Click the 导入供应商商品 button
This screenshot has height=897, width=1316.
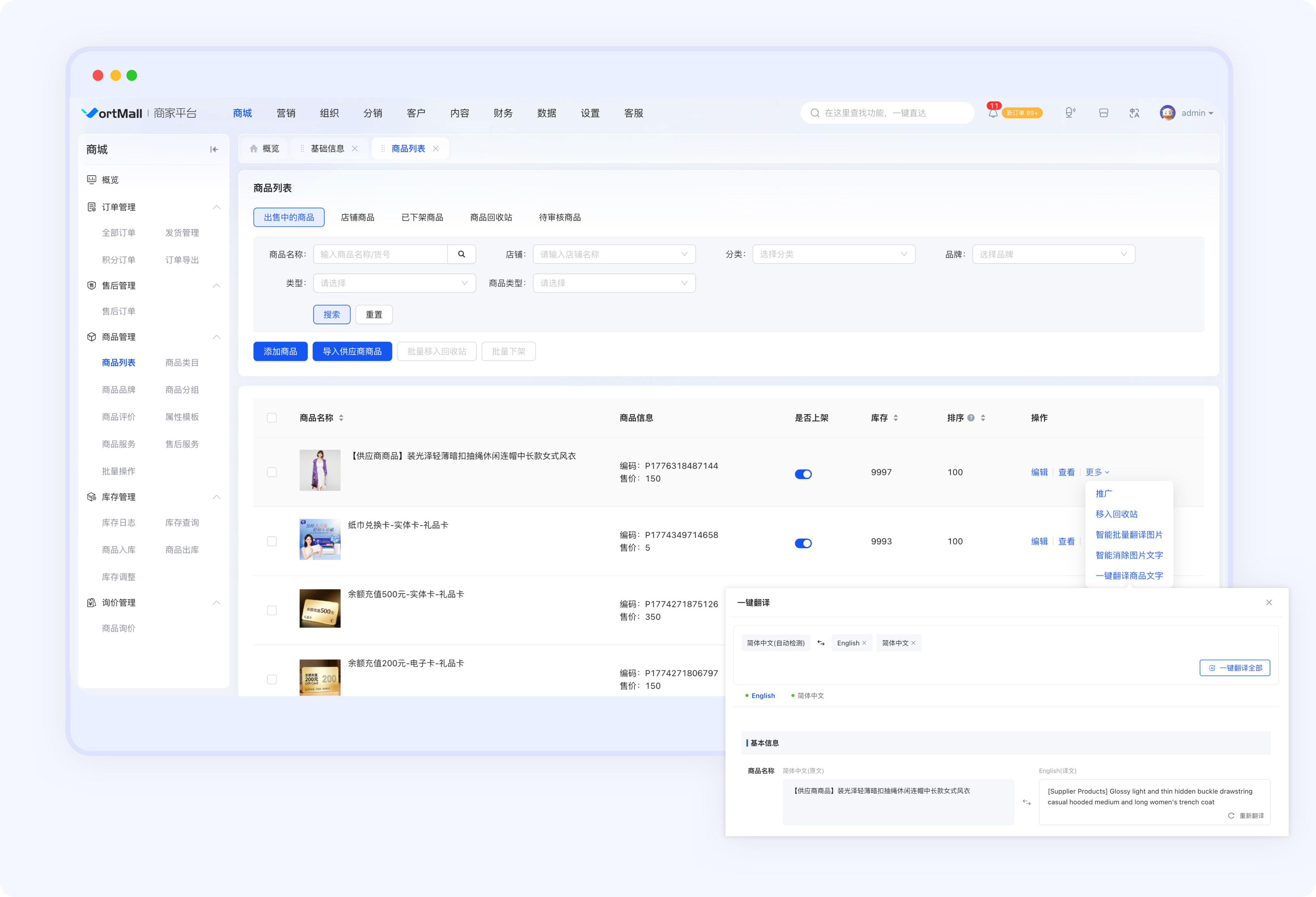click(352, 352)
